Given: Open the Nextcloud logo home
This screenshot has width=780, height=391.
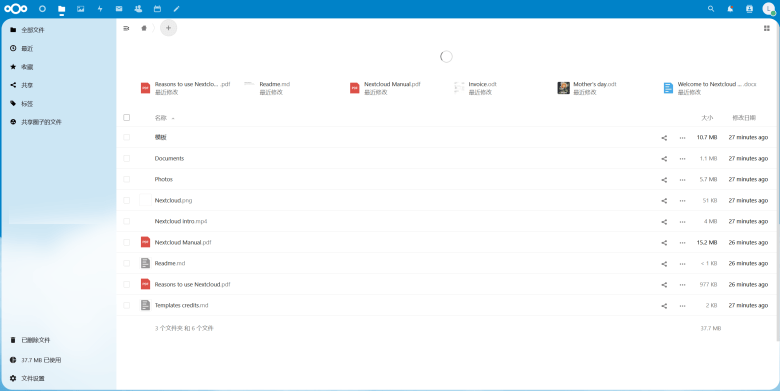Looking at the screenshot, I should 16,8.
